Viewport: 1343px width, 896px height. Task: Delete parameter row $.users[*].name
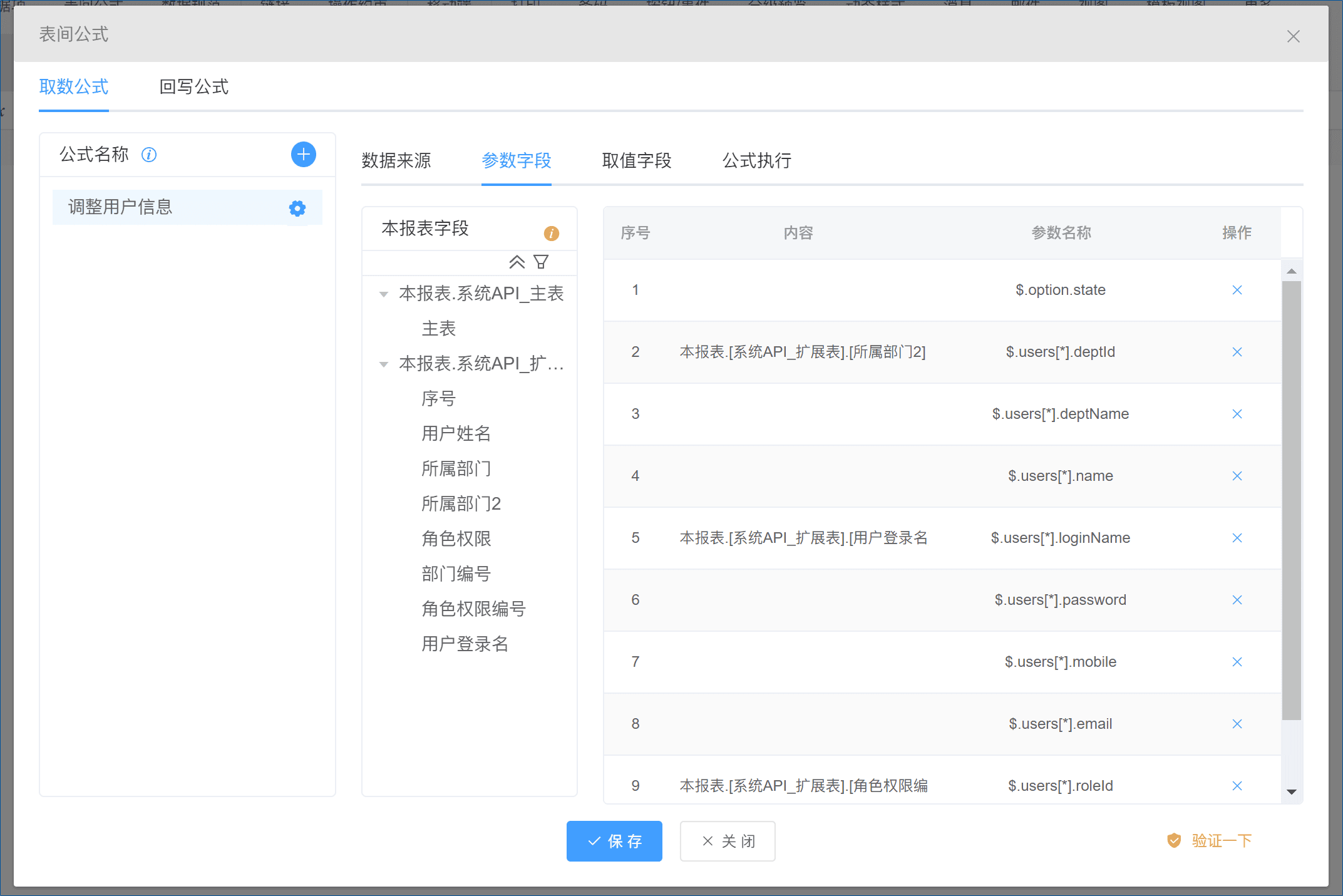[1237, 476]
